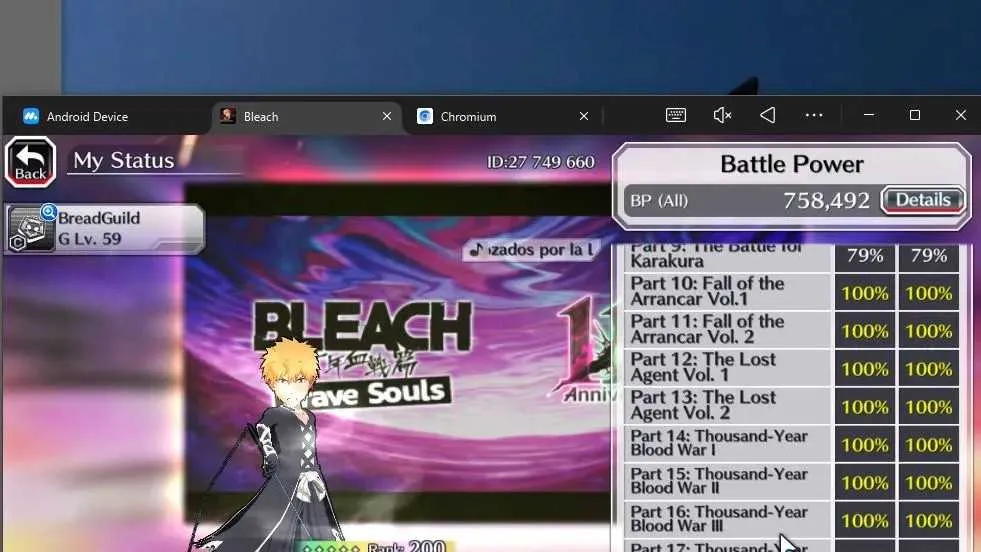Open the three-dots more options menu

pyautogui.click(x=814, y=115)
